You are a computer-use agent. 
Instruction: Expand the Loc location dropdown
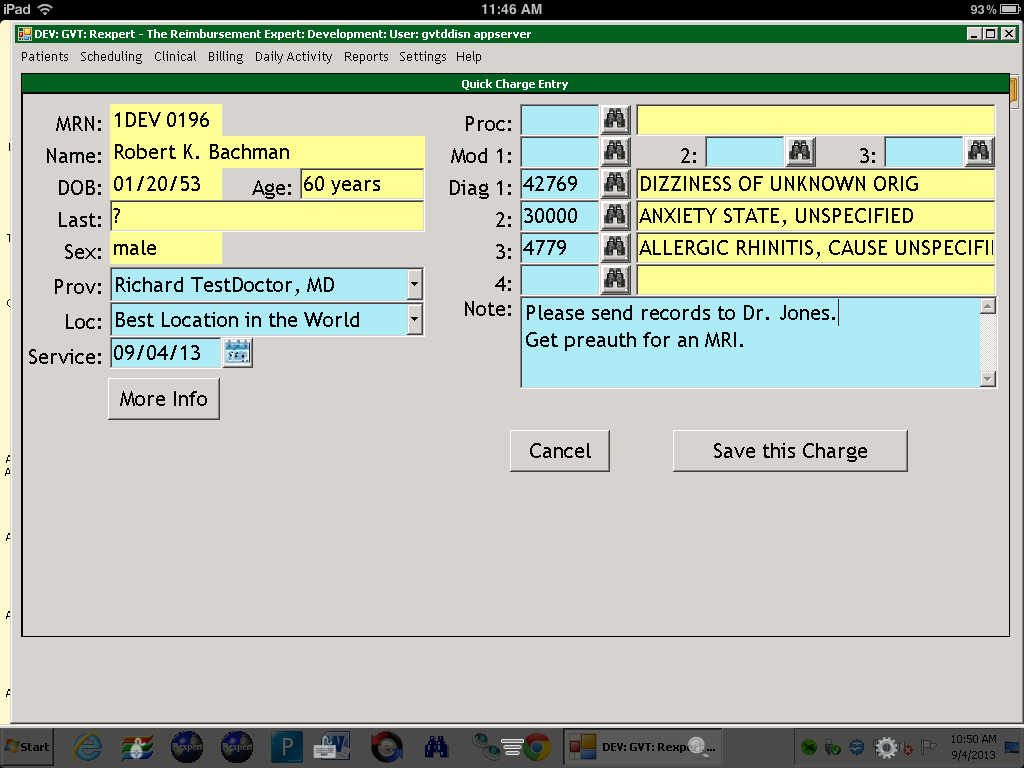coord(414,319)
